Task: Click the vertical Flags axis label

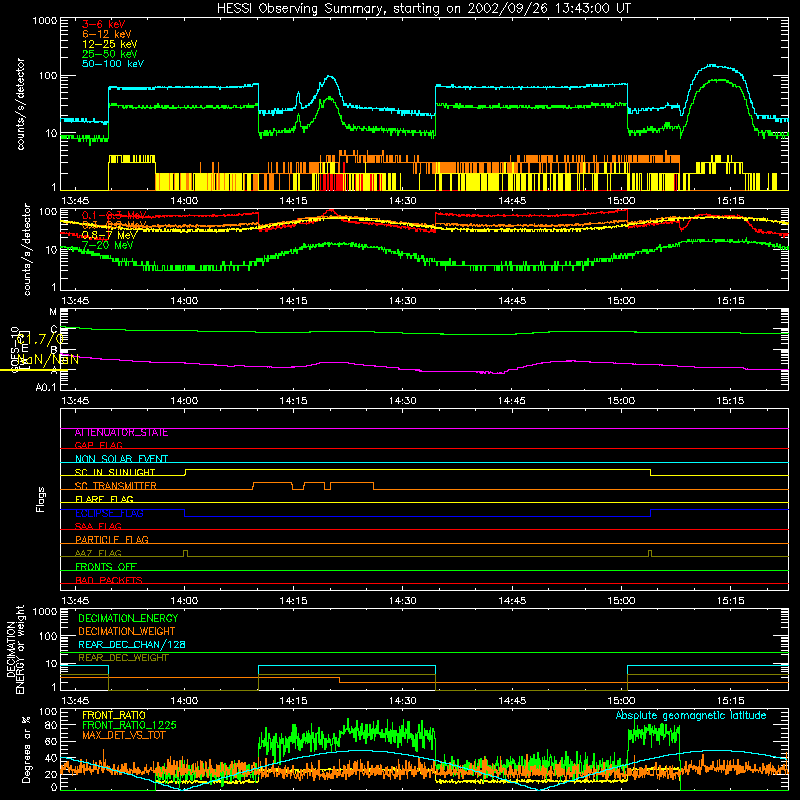Action: [x=41, y=499]
